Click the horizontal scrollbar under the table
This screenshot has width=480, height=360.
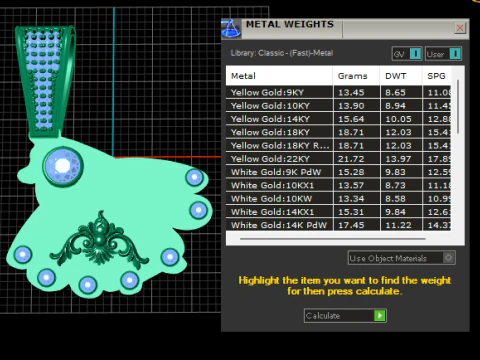tap(333, 239)
